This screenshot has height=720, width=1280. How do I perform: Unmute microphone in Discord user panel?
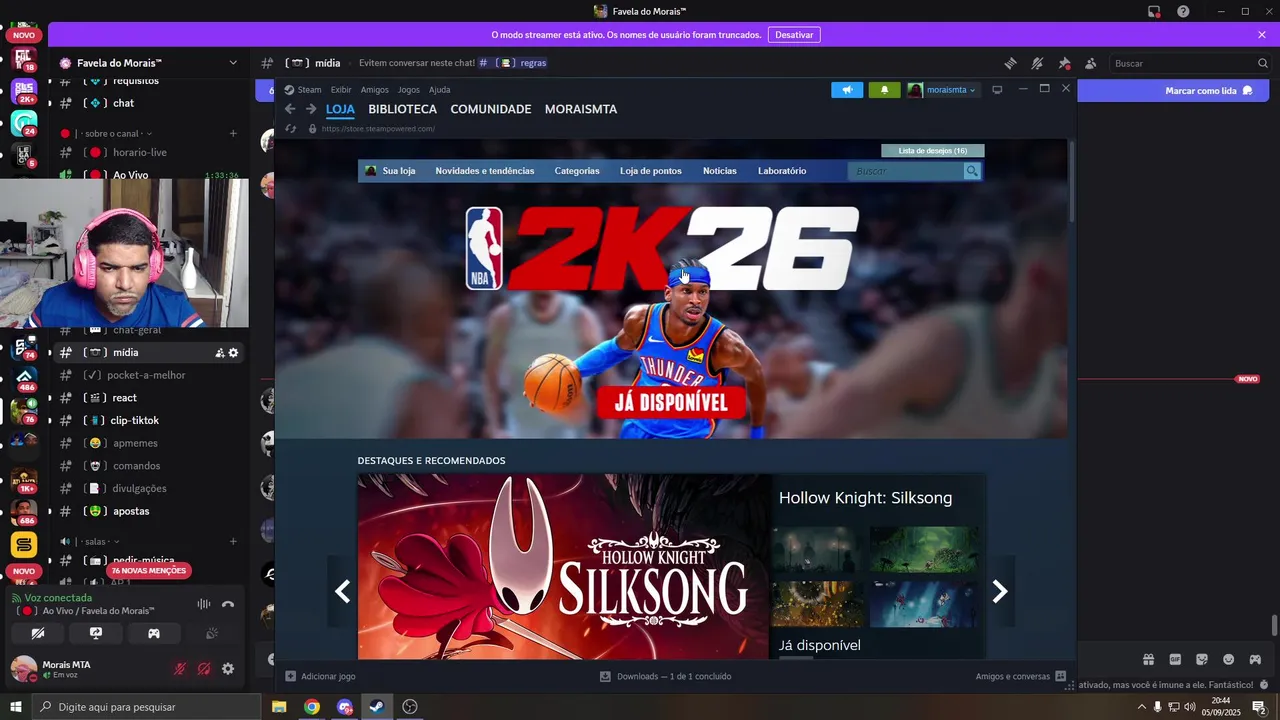(180, 669)
